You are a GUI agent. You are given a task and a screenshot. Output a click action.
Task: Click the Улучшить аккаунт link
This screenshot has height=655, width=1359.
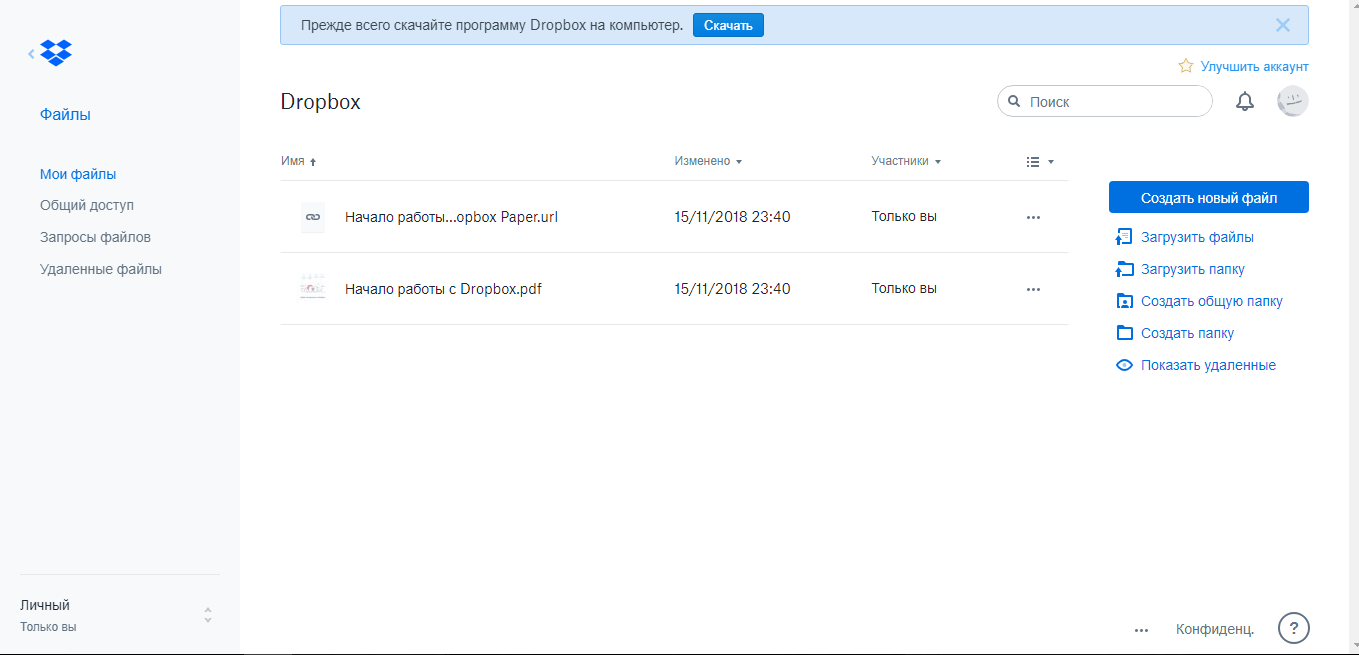(1253, 67)
